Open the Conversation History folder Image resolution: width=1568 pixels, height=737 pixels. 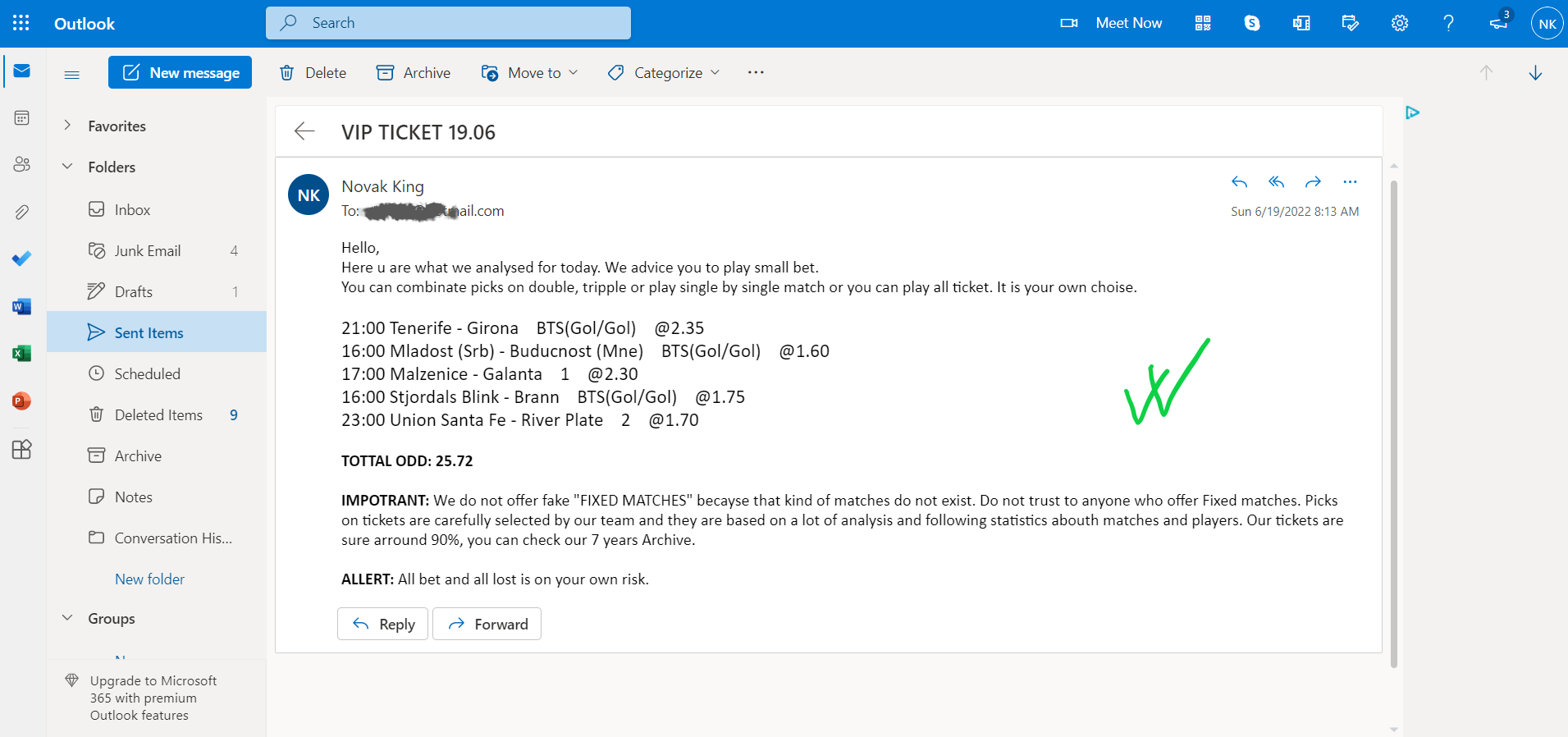[157, 538]
